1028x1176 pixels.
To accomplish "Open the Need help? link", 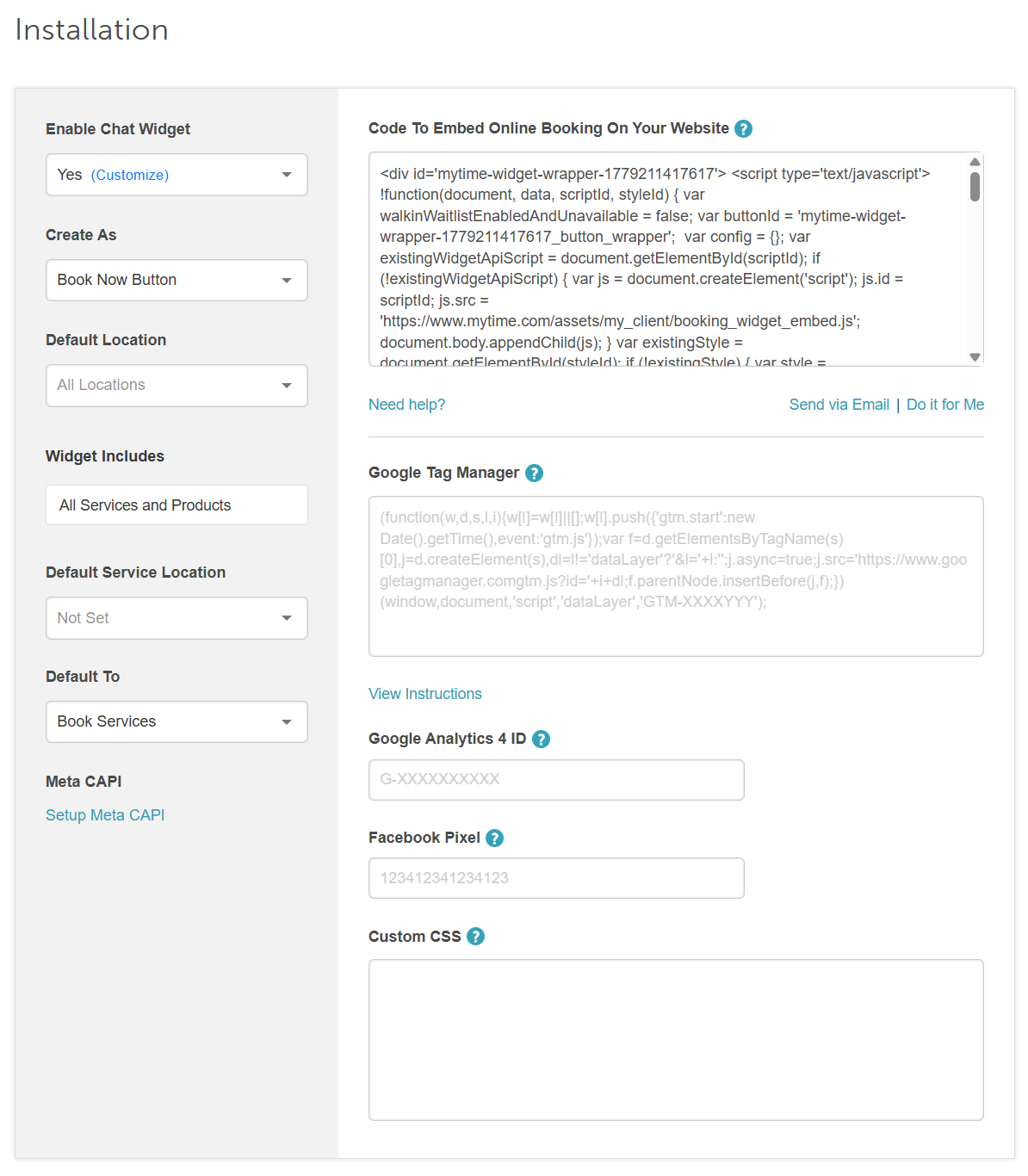I will click(406, 405).
